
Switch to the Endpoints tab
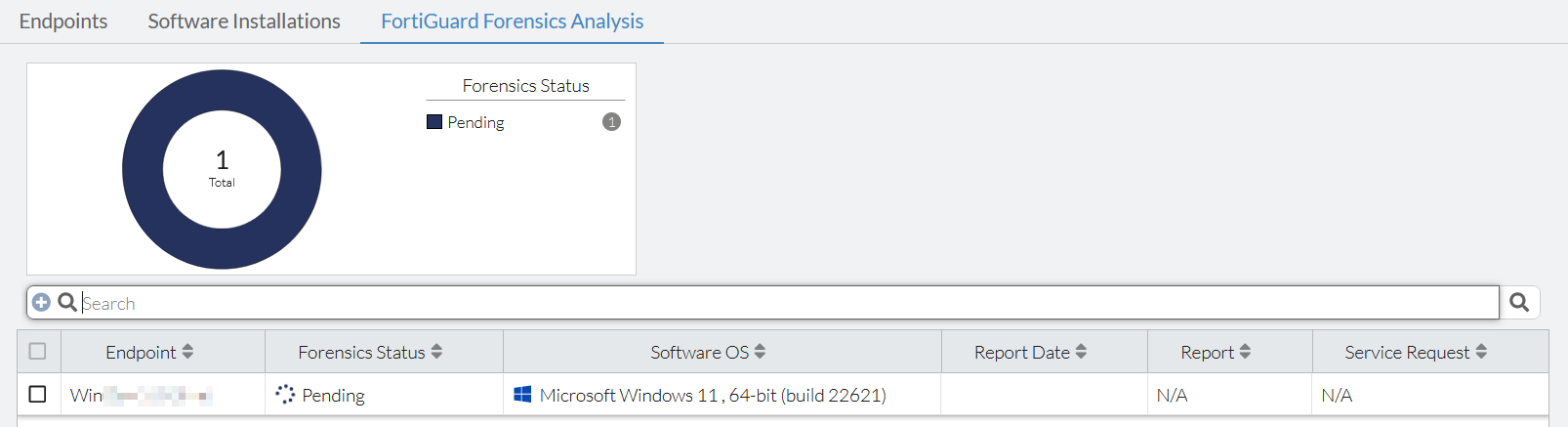pos(63,21)
